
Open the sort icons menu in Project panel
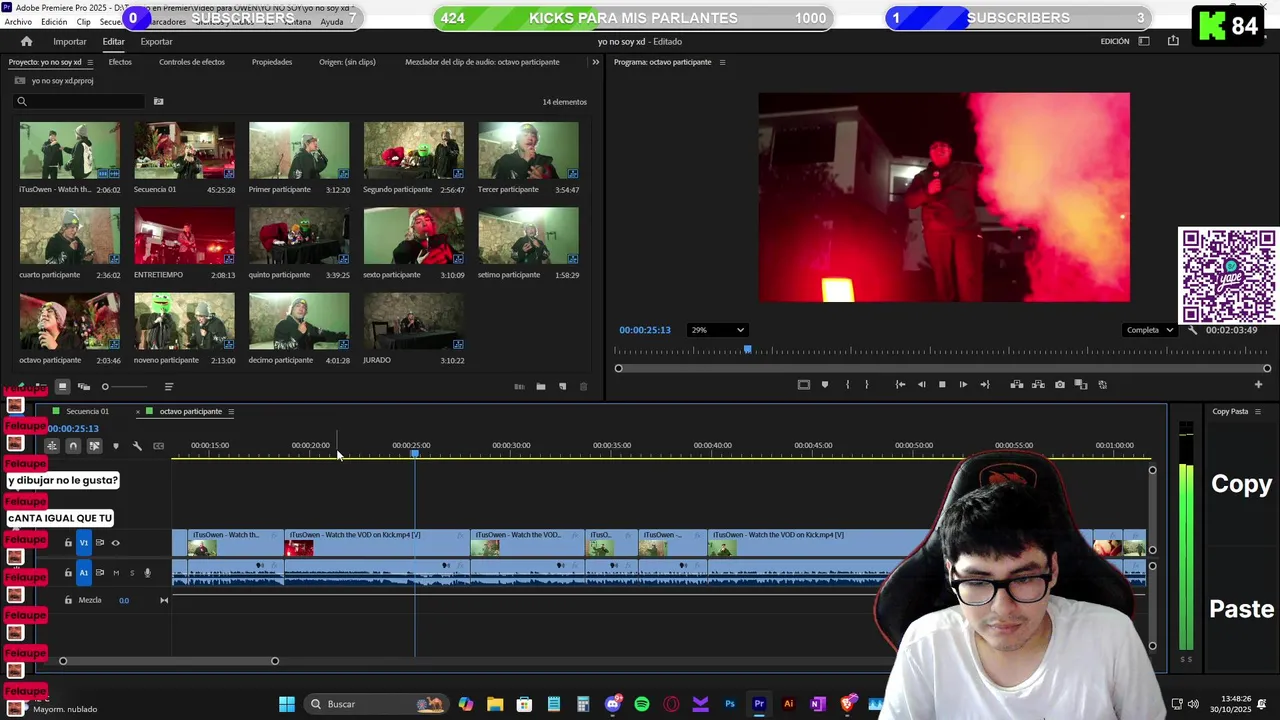(x=168, y=386)
